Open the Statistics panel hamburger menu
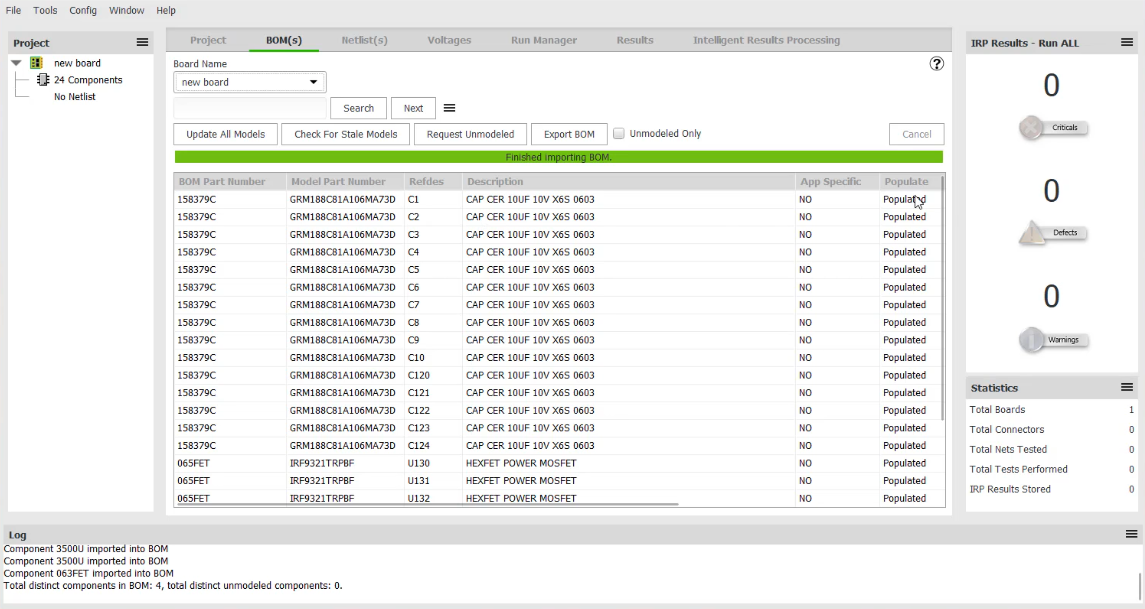The width and height of the screenshot is (1145, 609). pos(1128,387)
